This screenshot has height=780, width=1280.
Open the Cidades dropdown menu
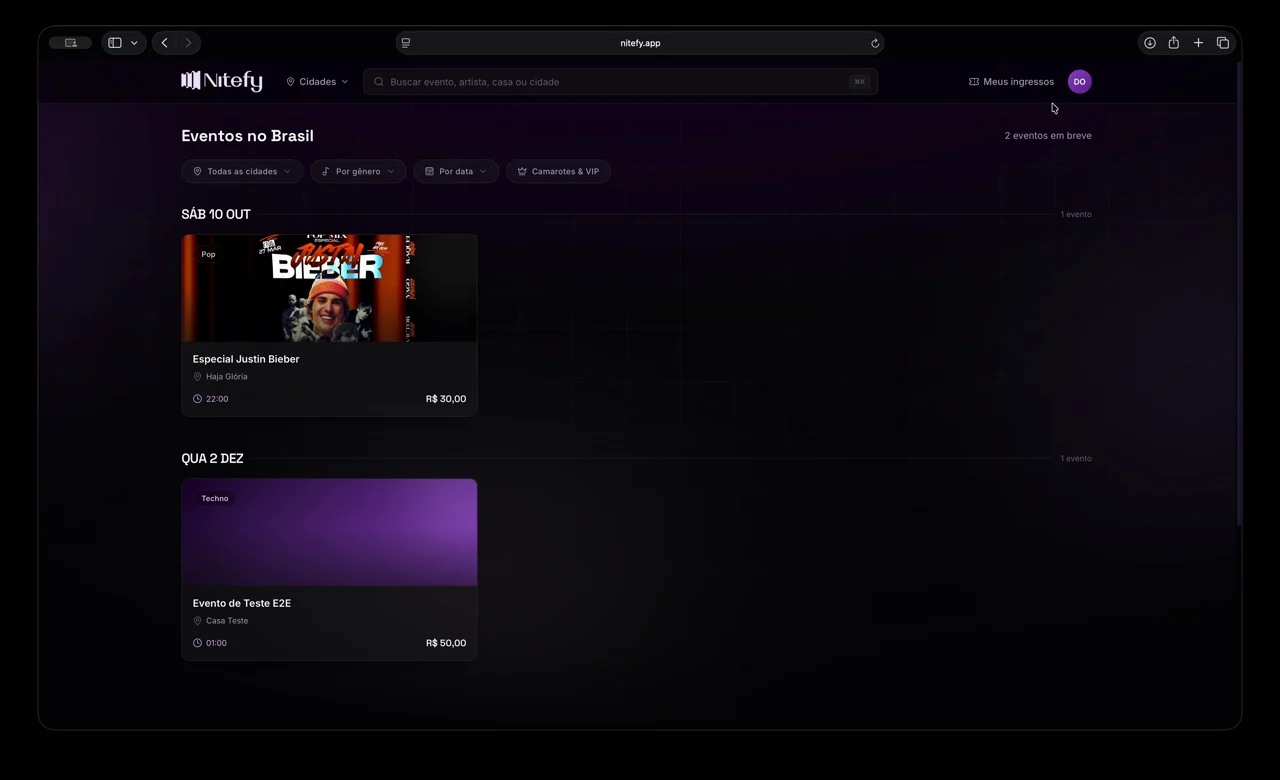pos(317,82)
